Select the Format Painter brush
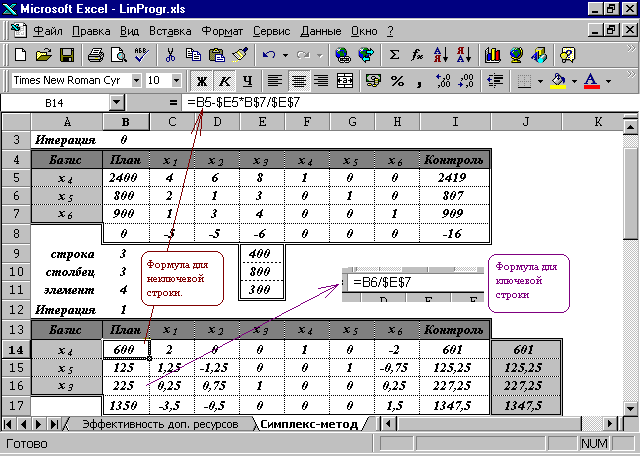This screenshot has height=456, width=640. [240, 55]
